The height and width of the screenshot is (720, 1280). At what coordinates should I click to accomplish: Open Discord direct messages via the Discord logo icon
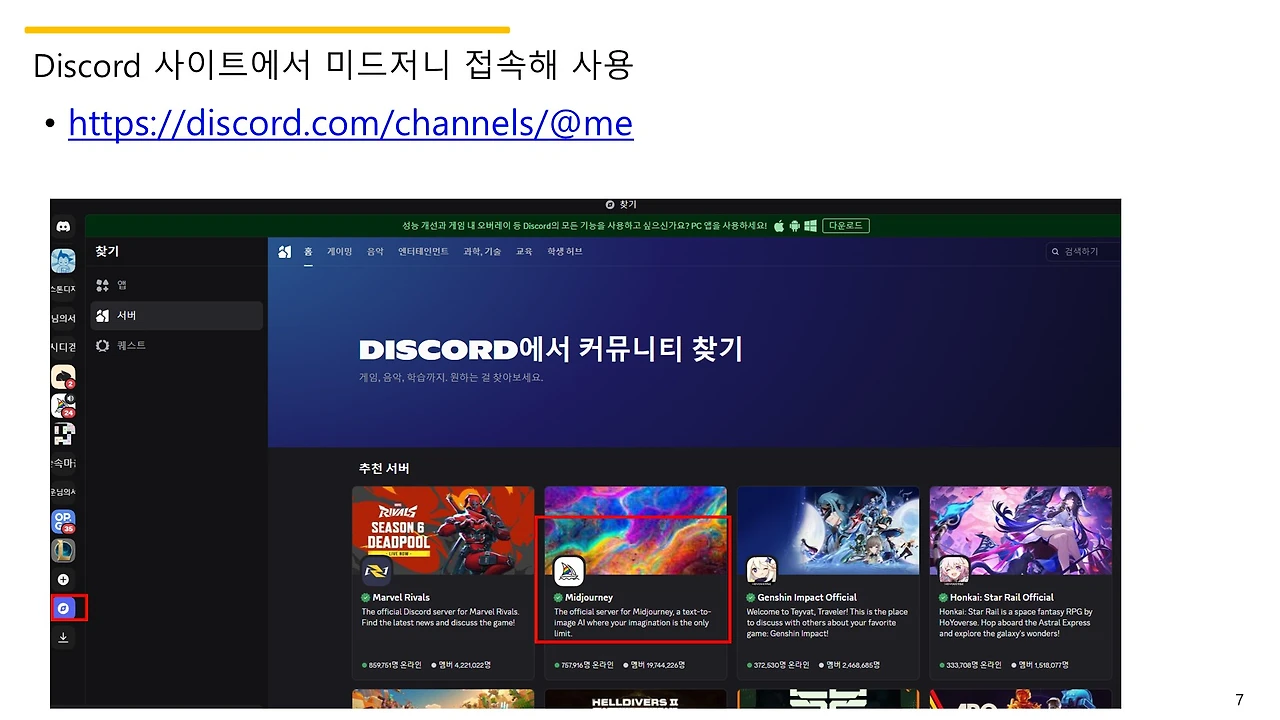coord(63,226)
